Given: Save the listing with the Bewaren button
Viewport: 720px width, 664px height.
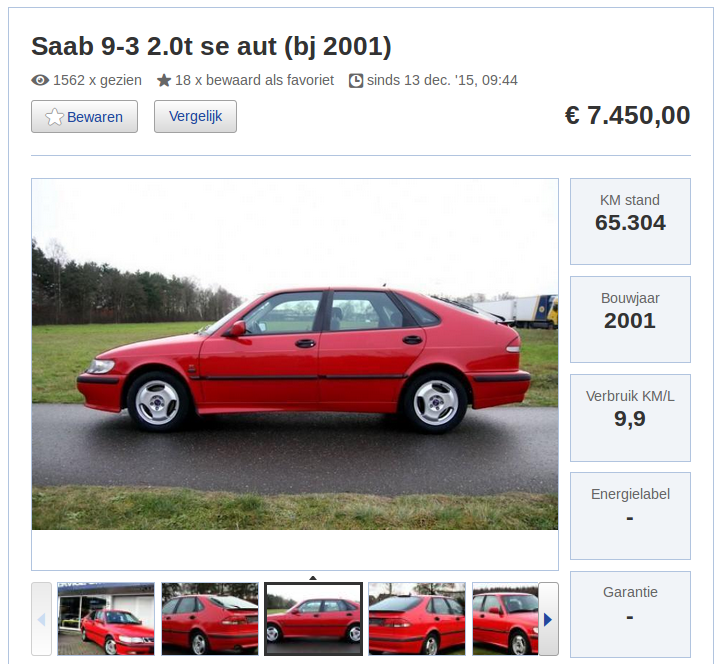Looking at the screenshot, I should click(84, 117).
